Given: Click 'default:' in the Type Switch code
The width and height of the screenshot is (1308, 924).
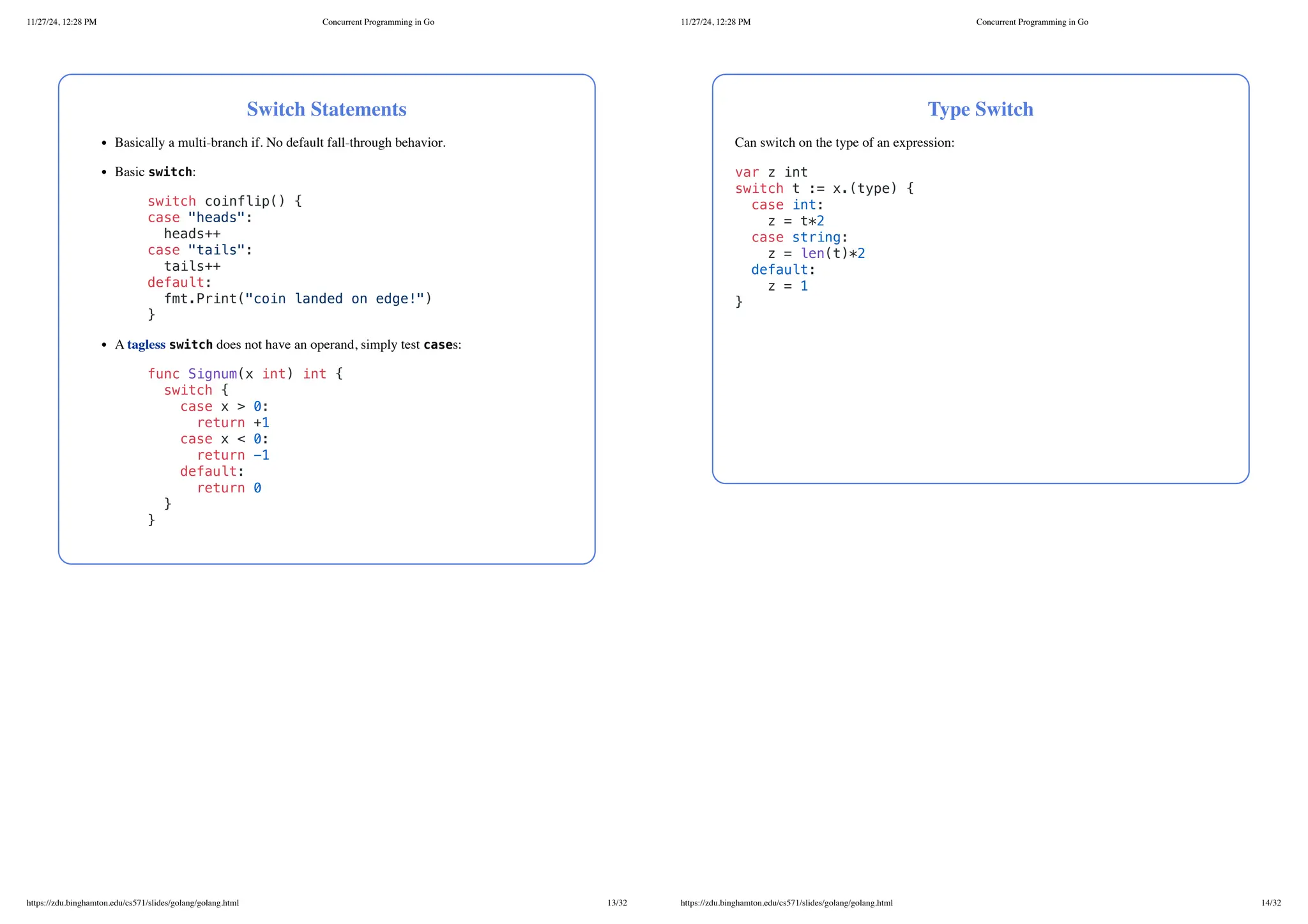Looking at the screenshot, I should click(x=784, y=269).
